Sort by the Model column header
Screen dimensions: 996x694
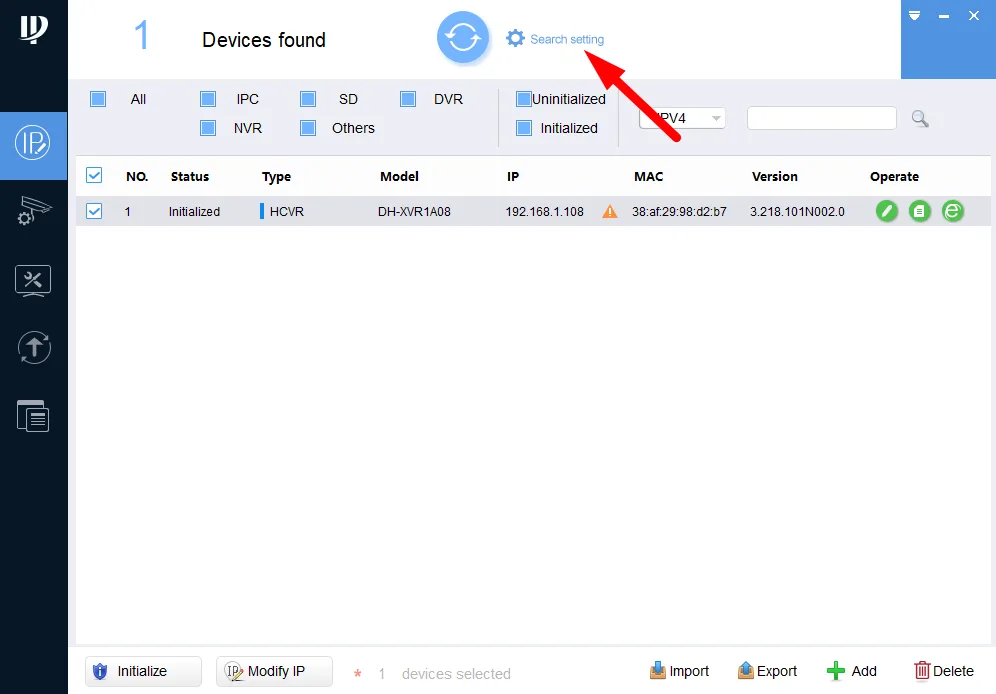pos(399,177)
